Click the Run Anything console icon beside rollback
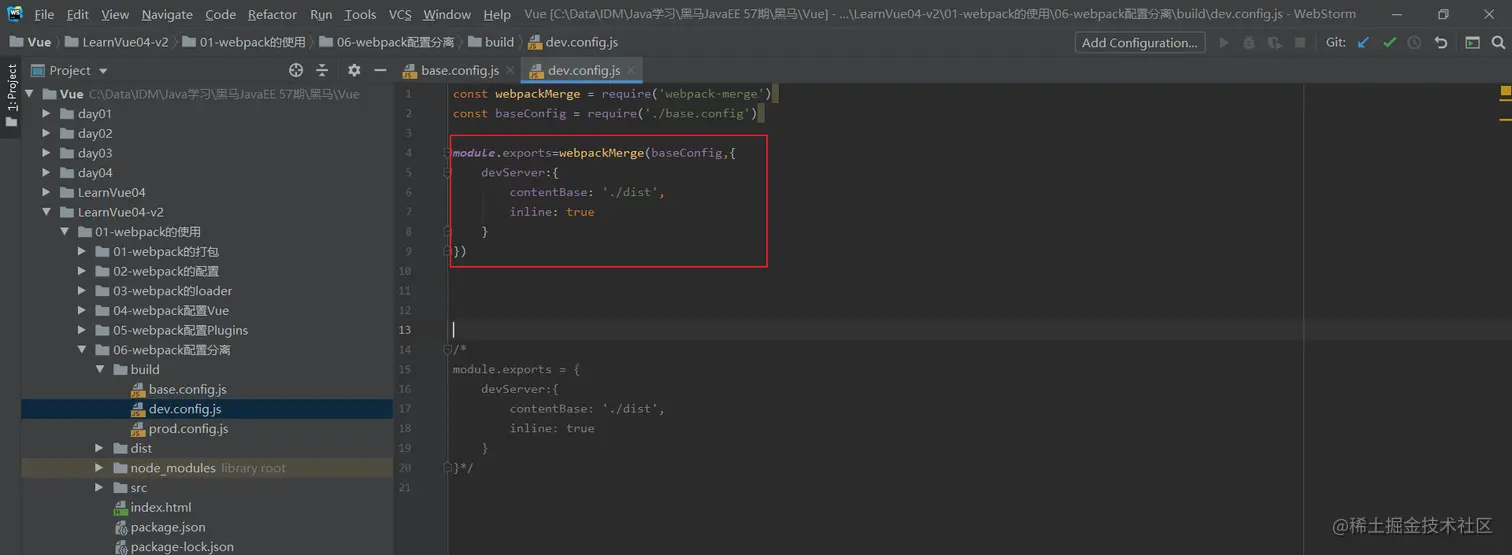Viewport: 1512px width, 555px height. (x=1472, y=43)
